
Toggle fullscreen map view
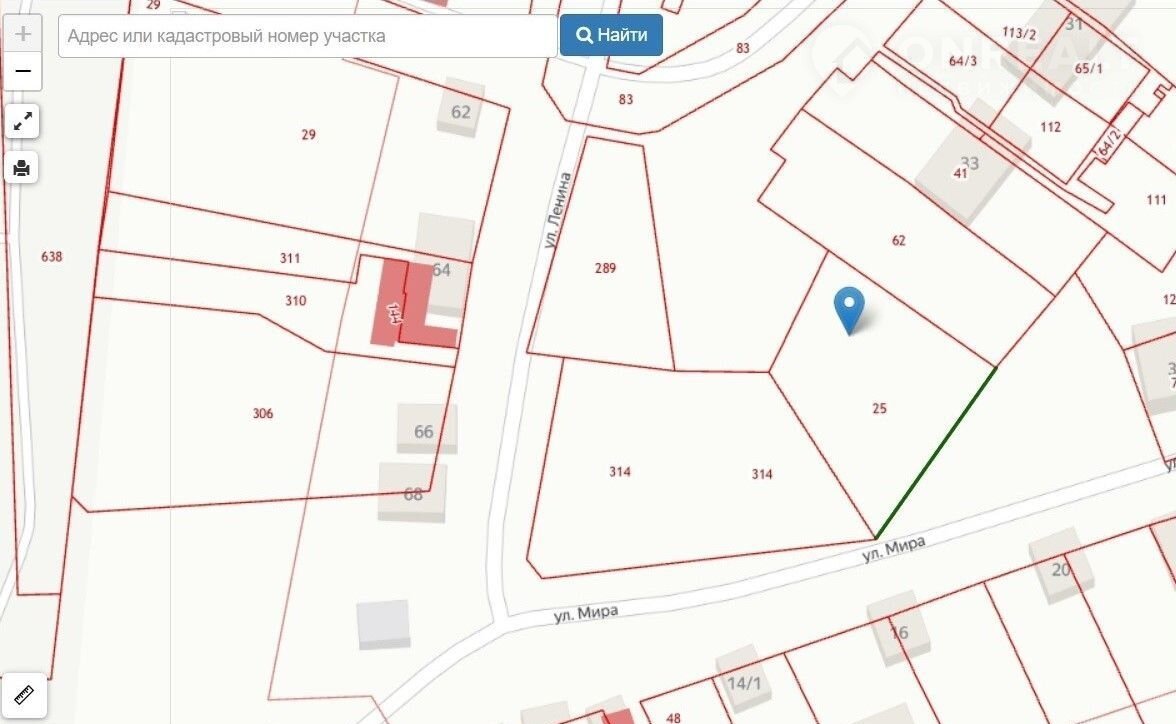pos(23,122)
